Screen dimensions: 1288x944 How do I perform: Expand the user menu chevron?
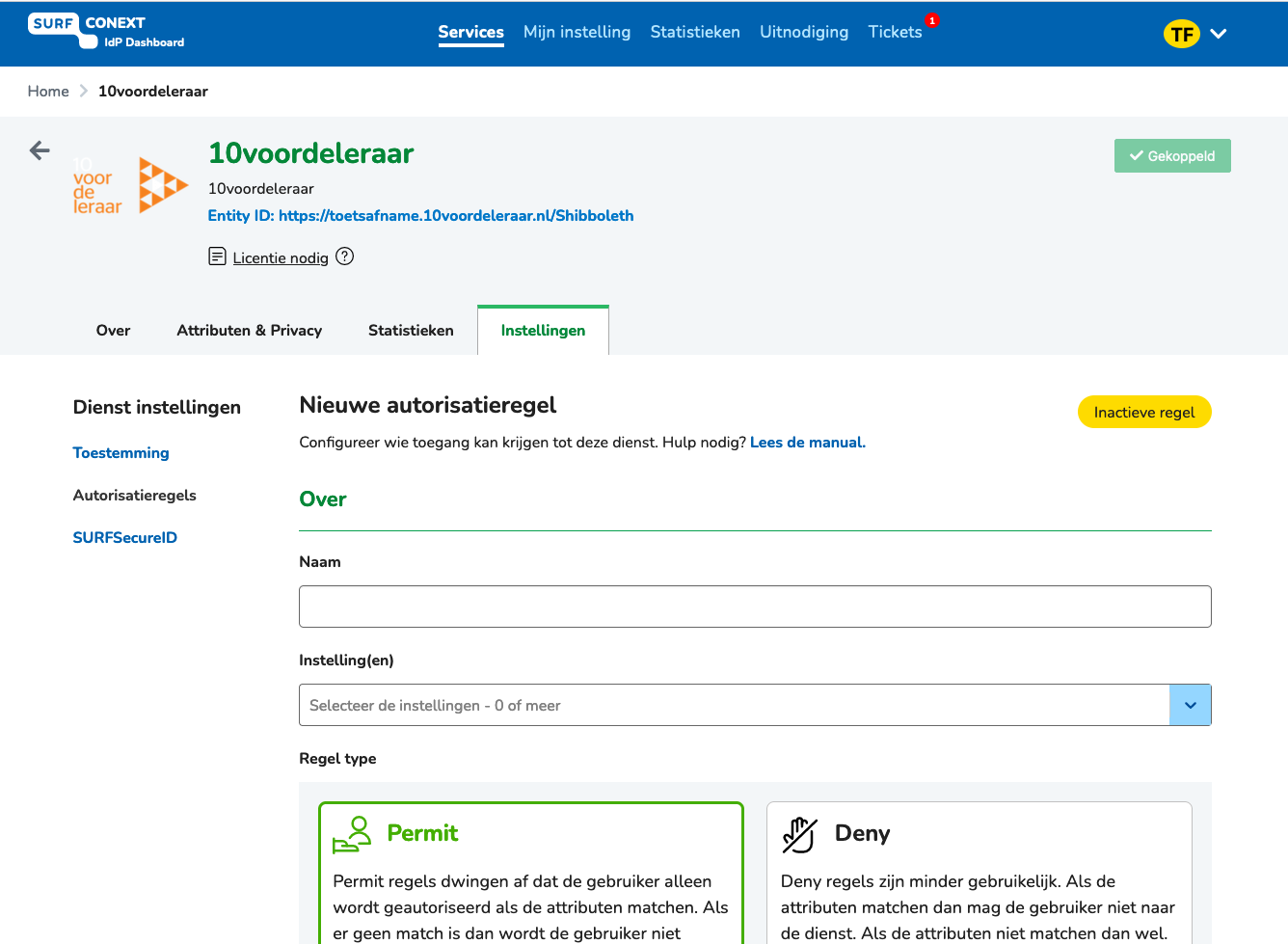tap(1219, 34)
